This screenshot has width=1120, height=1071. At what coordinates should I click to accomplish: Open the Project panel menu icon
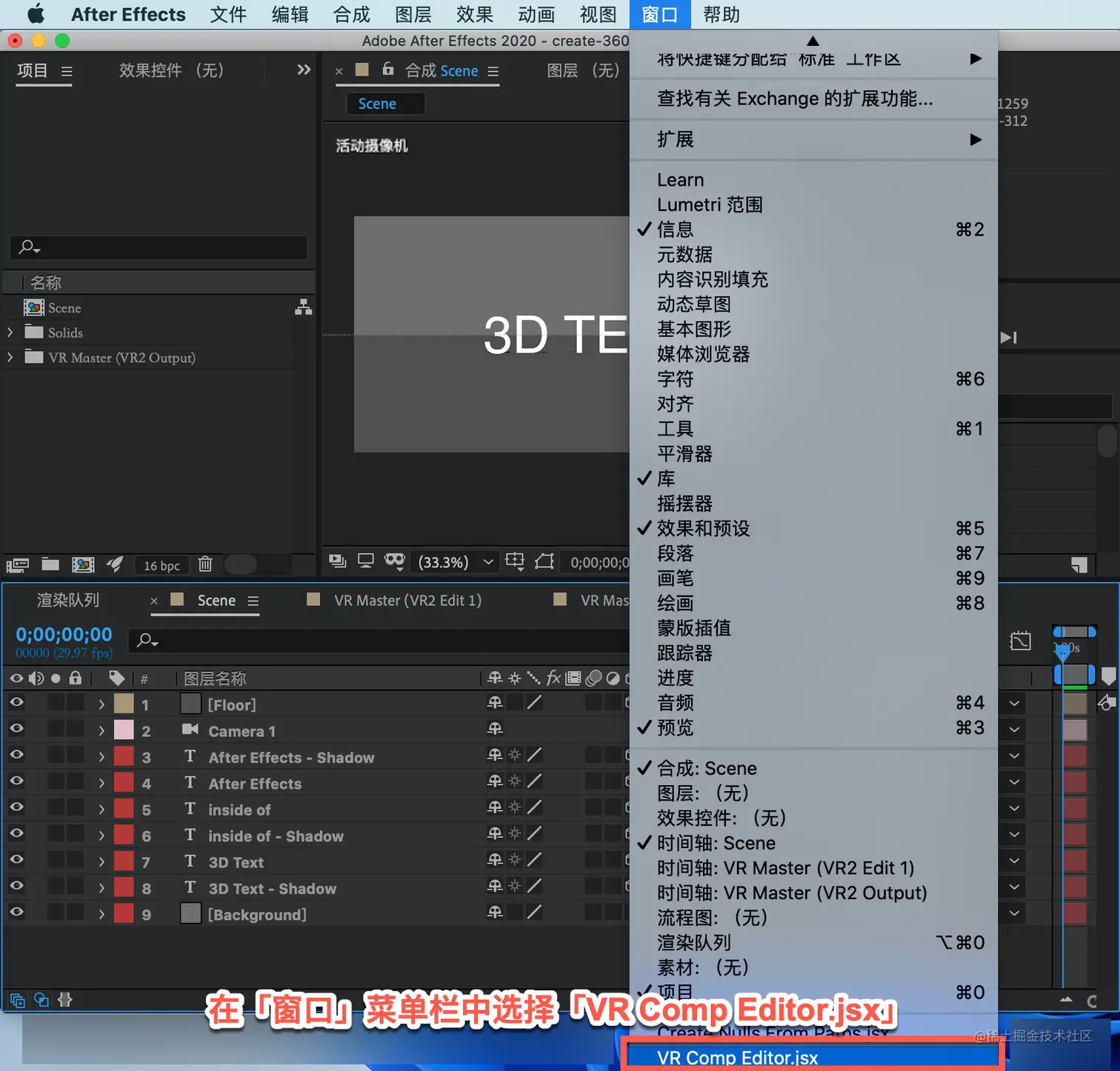click(x=67, y=72)
